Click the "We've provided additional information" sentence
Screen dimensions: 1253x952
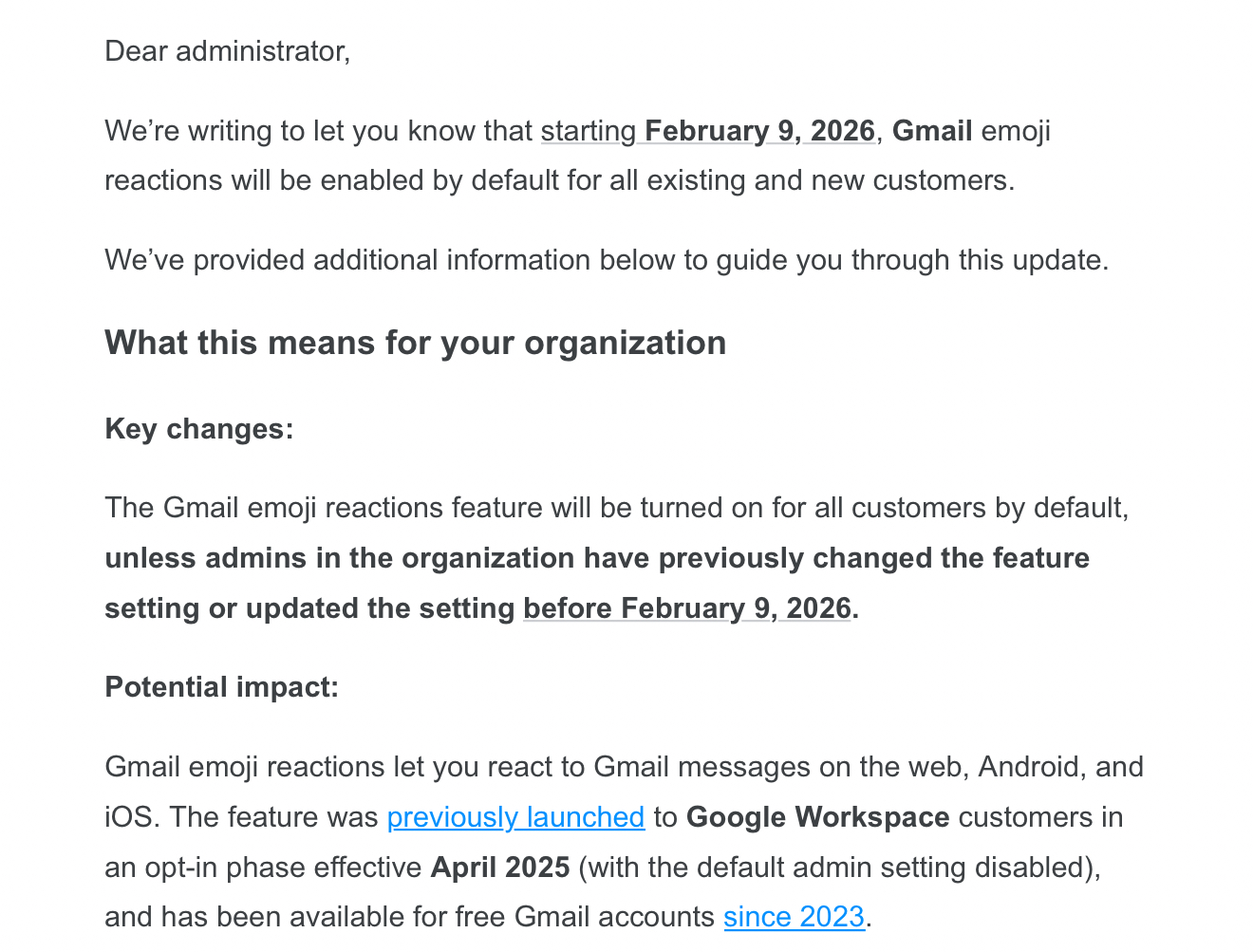click(x=606, y=260)
